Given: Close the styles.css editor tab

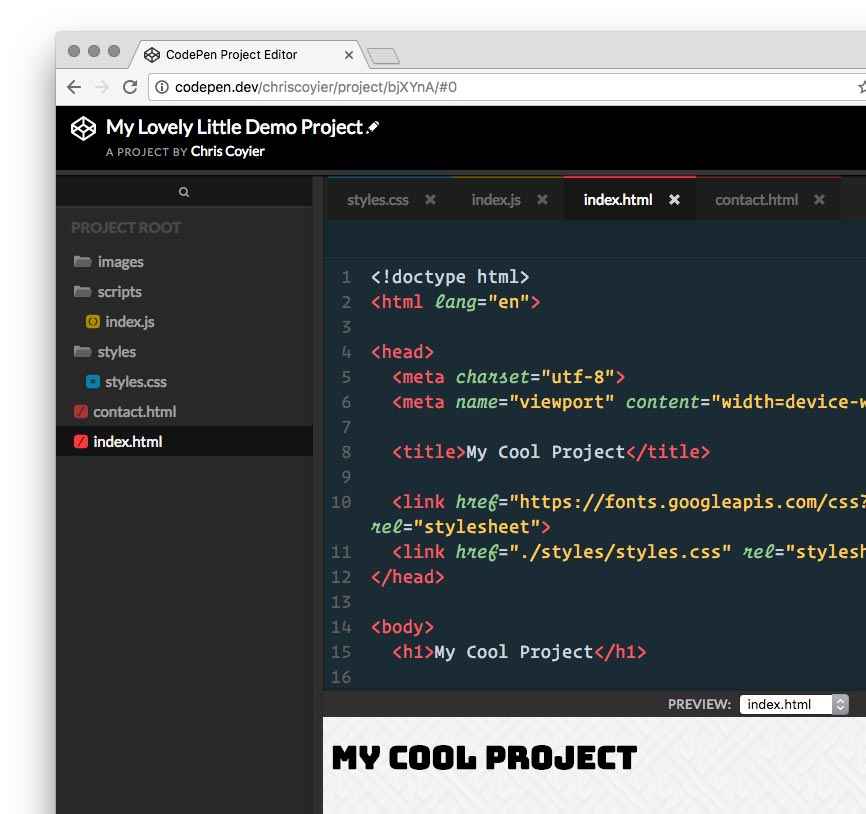Looking at the screenshot, I should pyautogui.click(x=429, y=199).
